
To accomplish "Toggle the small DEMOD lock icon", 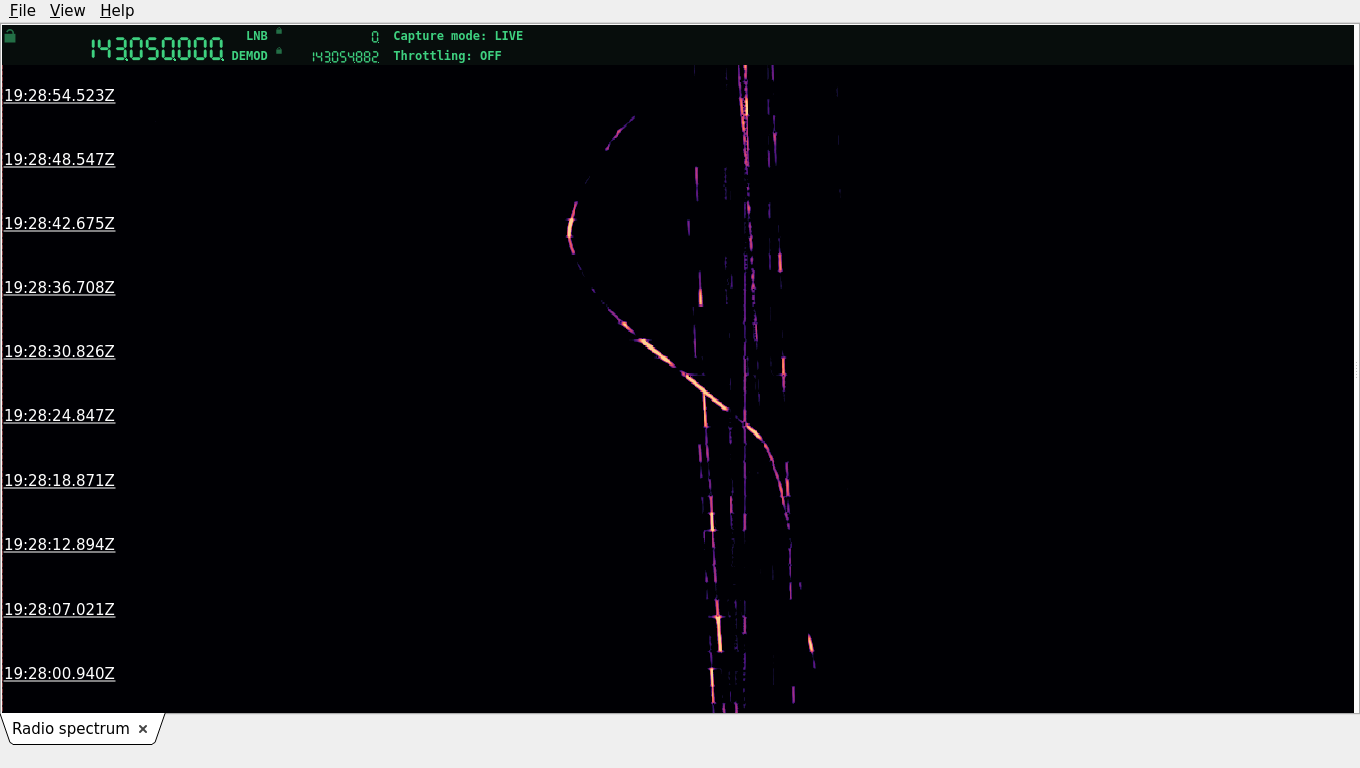I will pos(279,51).
